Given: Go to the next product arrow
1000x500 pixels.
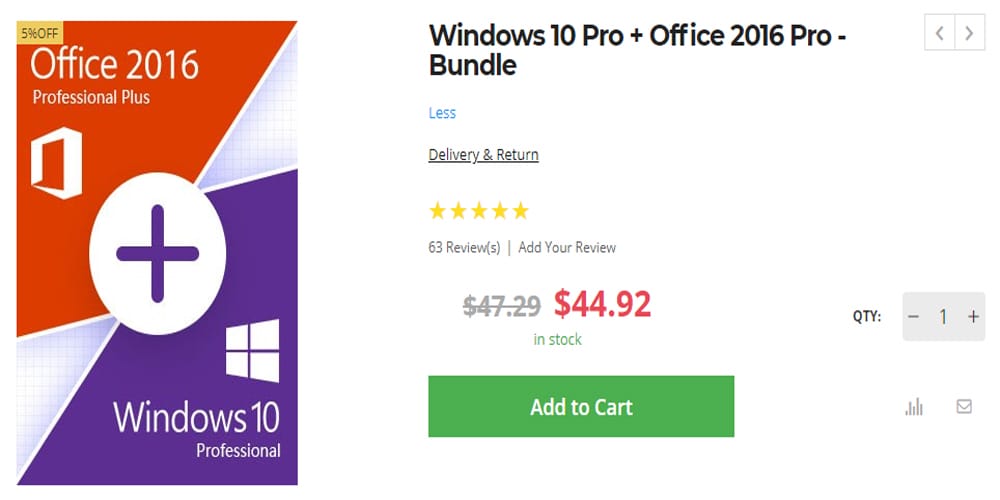Looking at the screenshot, I should pos(969,33).
